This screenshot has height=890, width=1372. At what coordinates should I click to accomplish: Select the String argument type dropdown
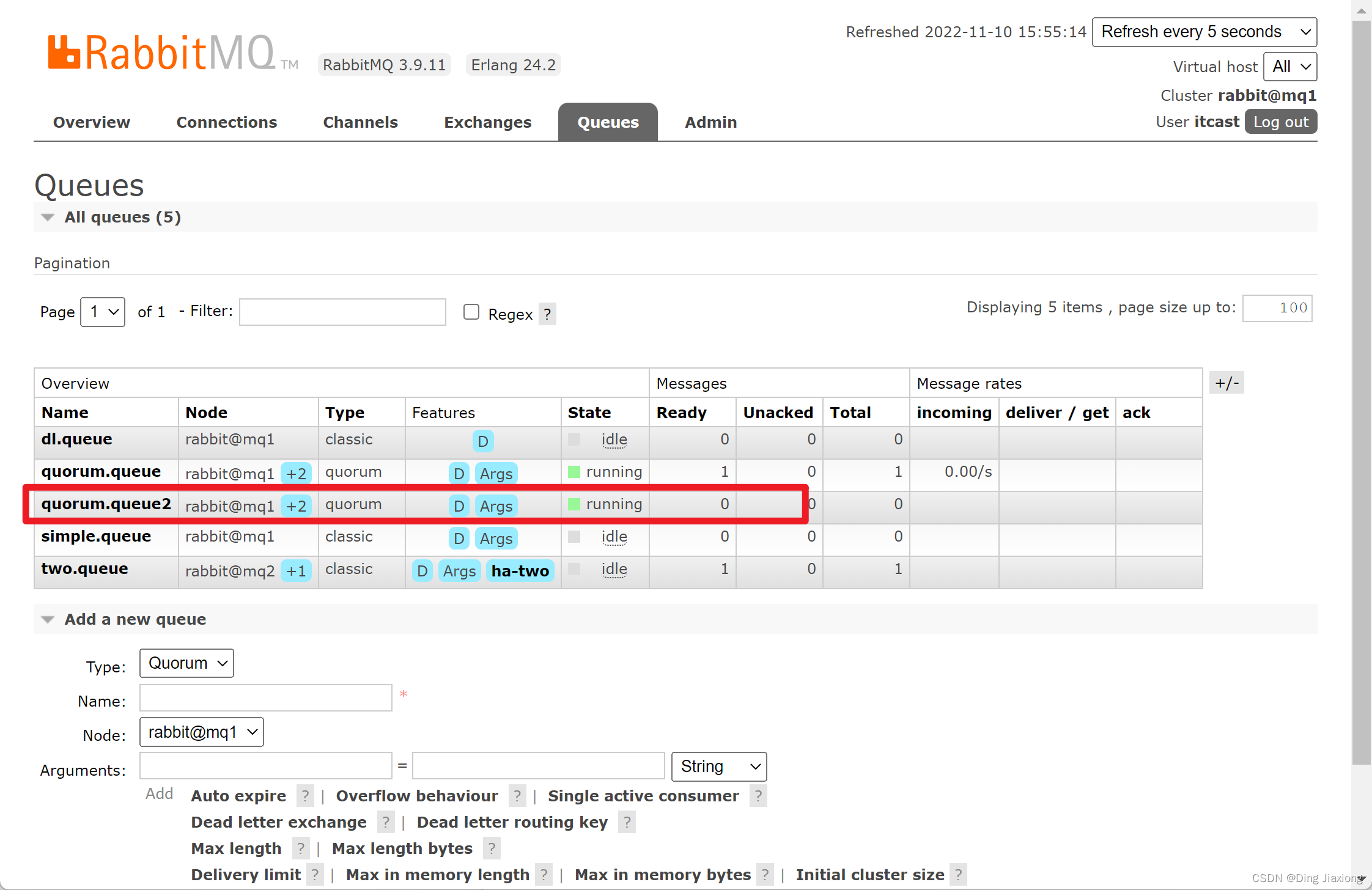click(717, 766)
